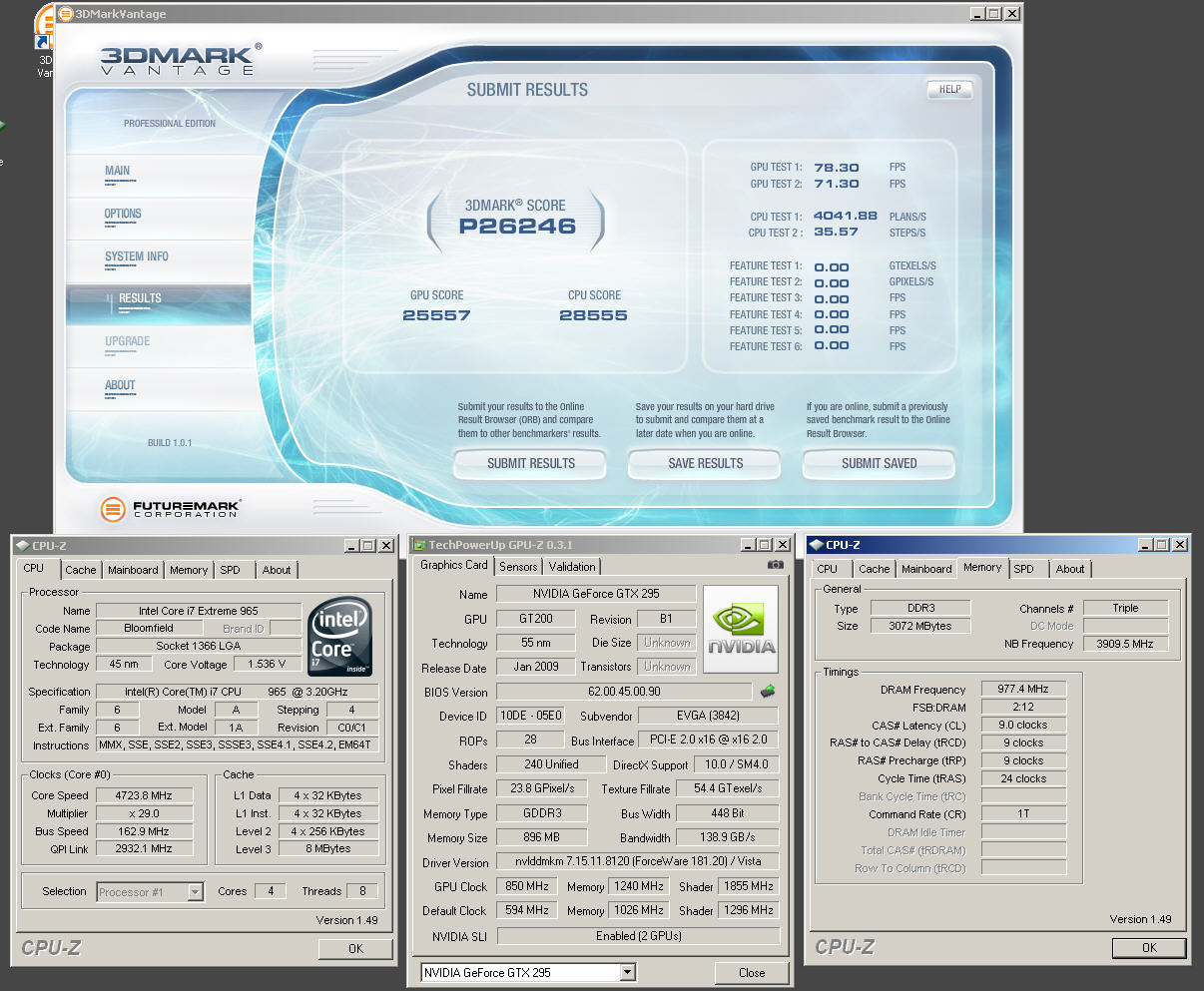1204x991 pixels.
Task: Click the GPU-Z screenshot camera icon
Action: tap(775, 565)
